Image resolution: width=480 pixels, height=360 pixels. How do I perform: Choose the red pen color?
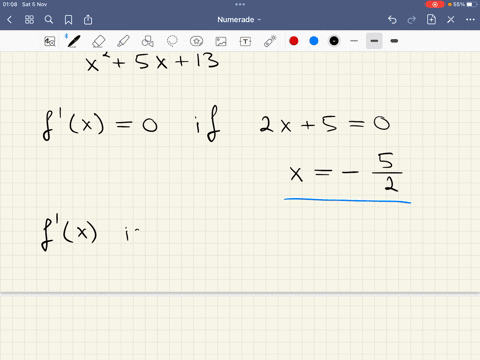point(294,41)
